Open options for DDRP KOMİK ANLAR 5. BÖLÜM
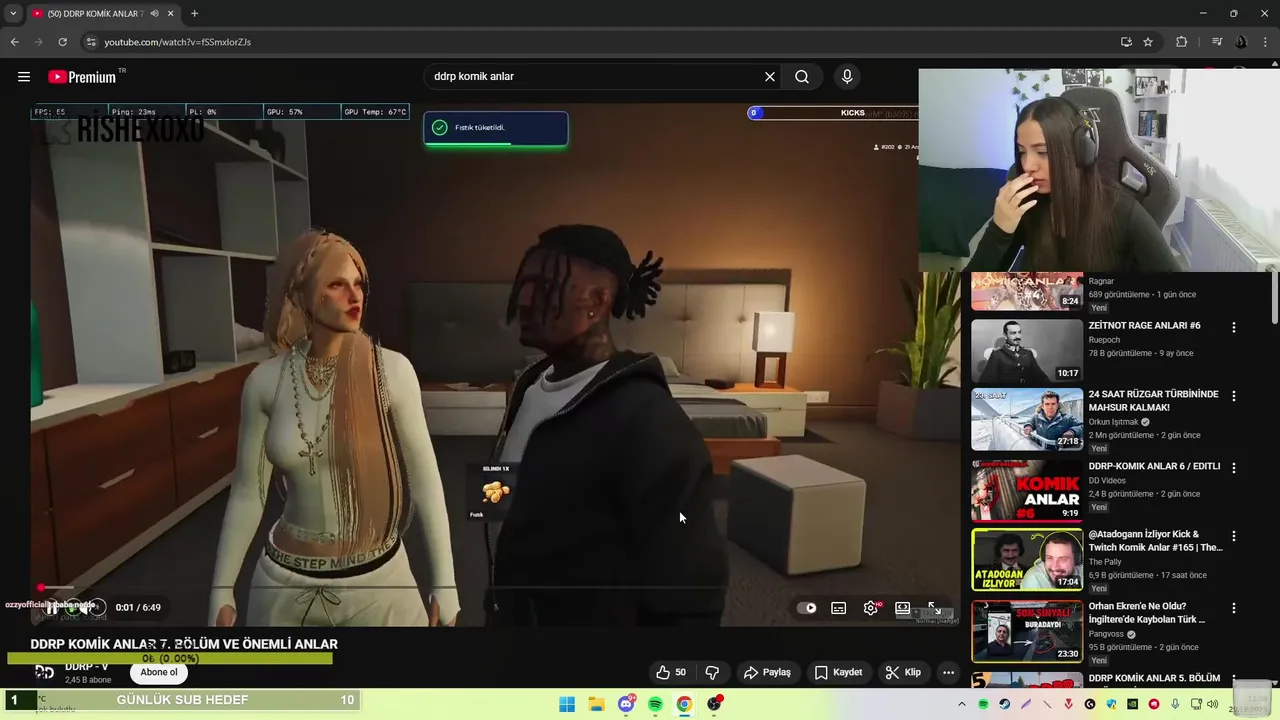Image resolution: width=1280 pixels, height=720 pixels. [1233, 679]
